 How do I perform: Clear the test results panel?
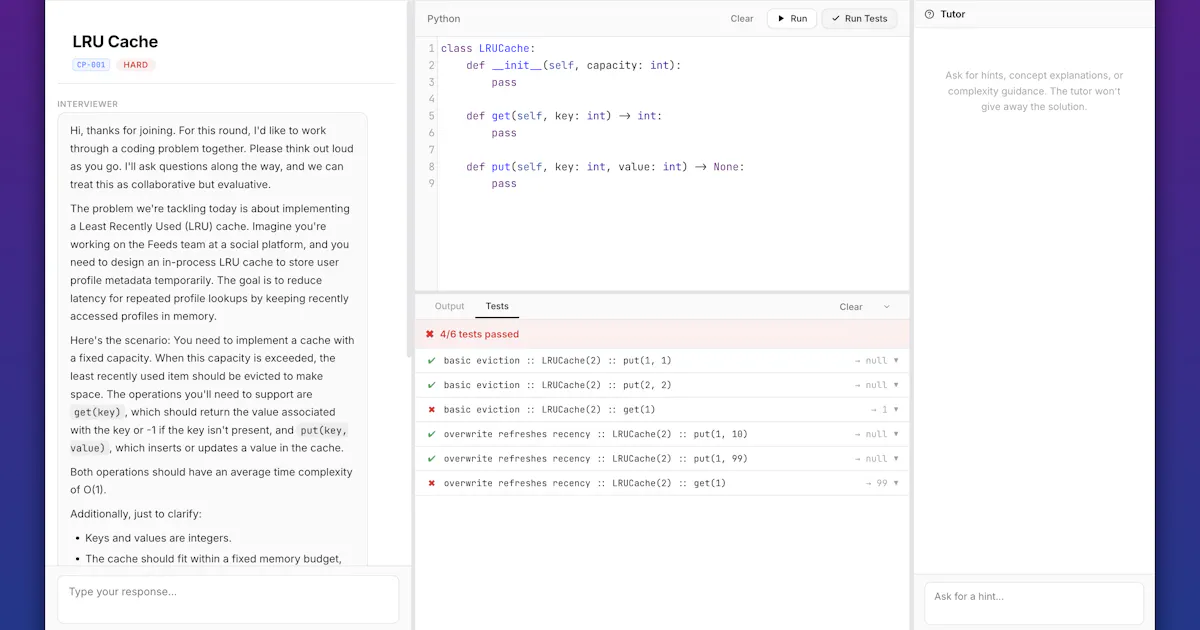pos(851,307)
